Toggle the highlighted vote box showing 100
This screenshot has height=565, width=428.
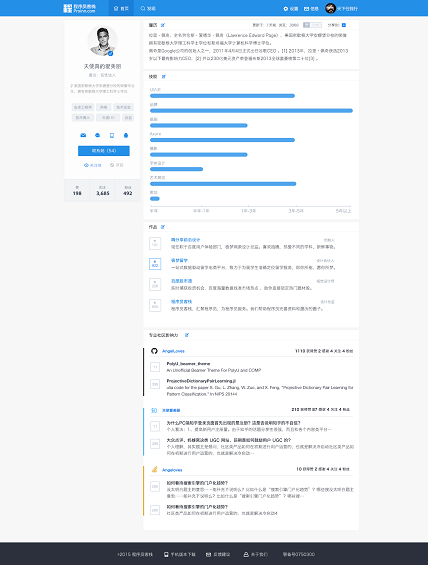point(155,264)
